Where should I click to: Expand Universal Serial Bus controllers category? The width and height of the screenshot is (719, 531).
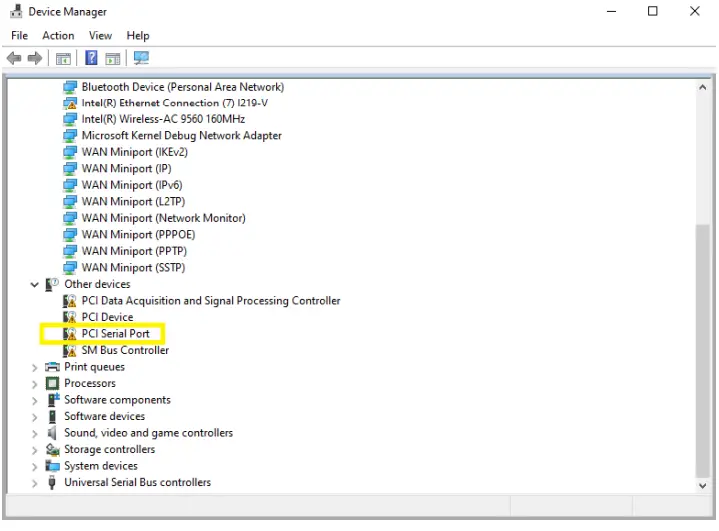(34, 483)
